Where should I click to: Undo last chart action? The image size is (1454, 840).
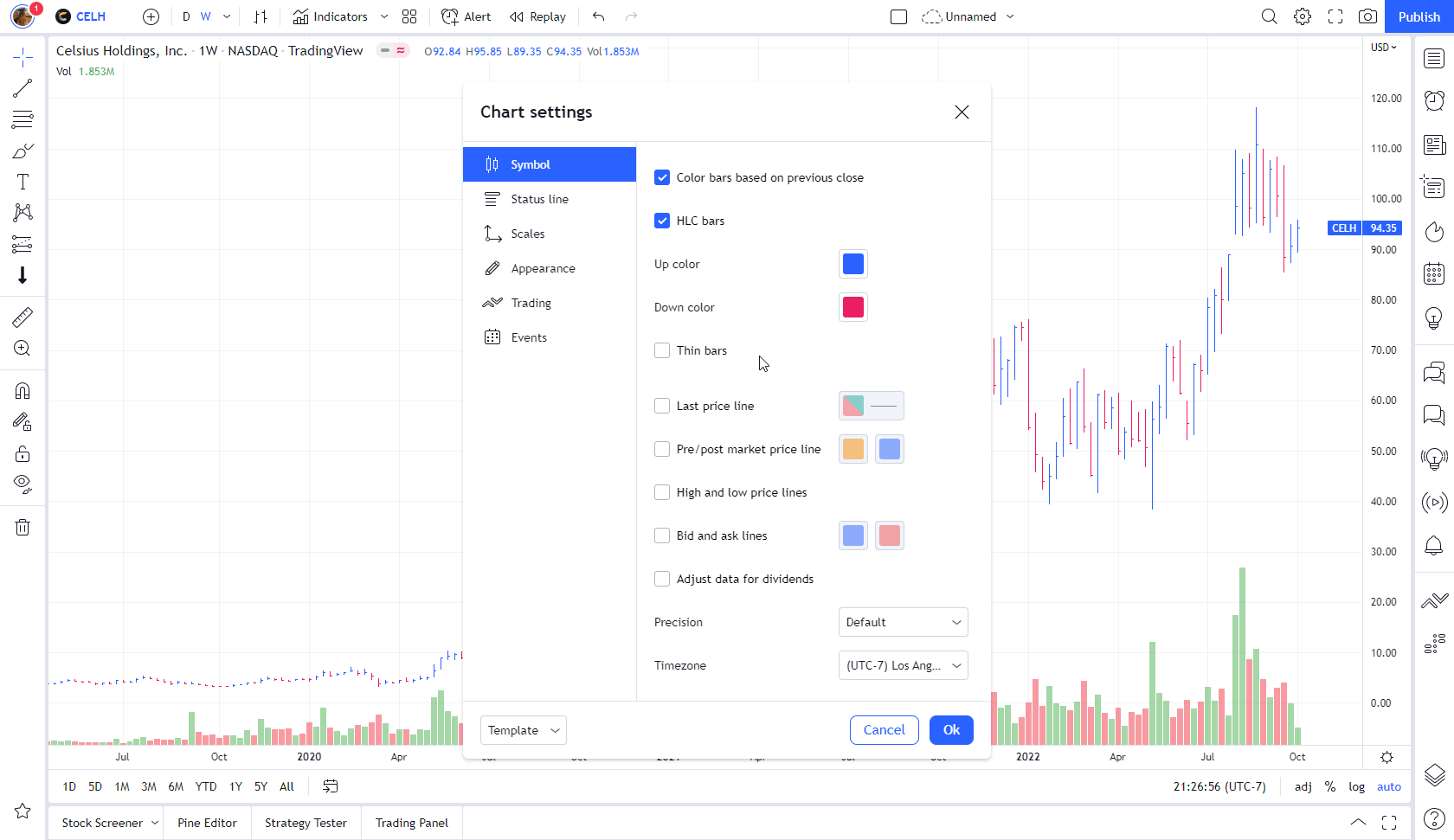point(598,16)
